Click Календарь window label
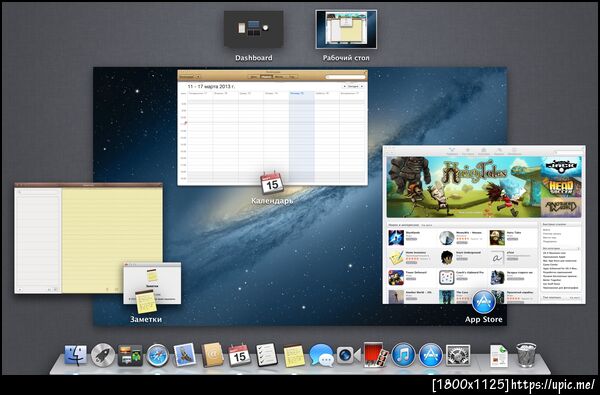This screenshot has width=600, height=395. 272,201
